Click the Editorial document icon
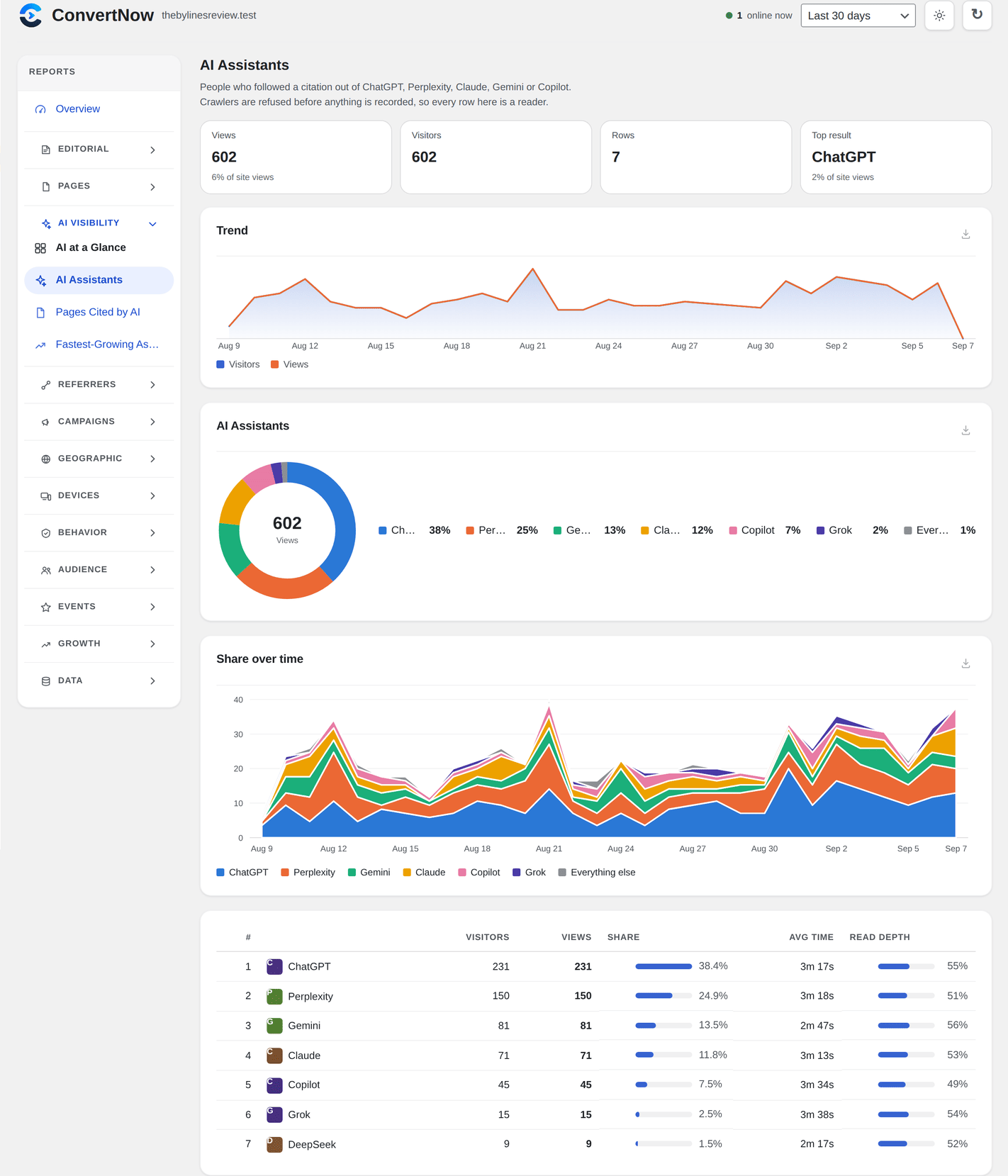This screenshot has height=1176, width=1008. point(46,150)
